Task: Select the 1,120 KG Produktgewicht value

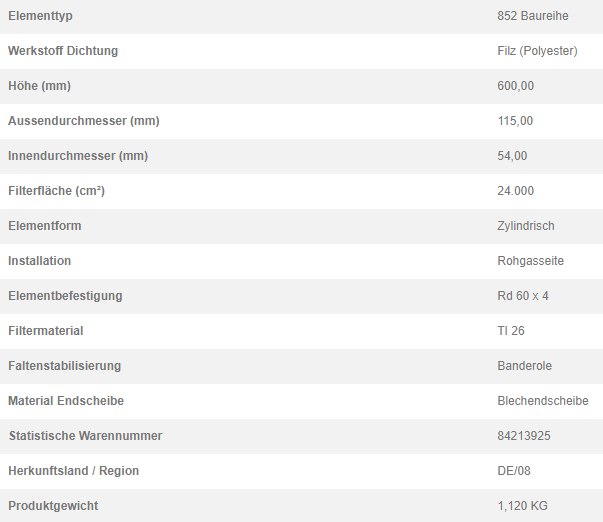Action: 522,506
